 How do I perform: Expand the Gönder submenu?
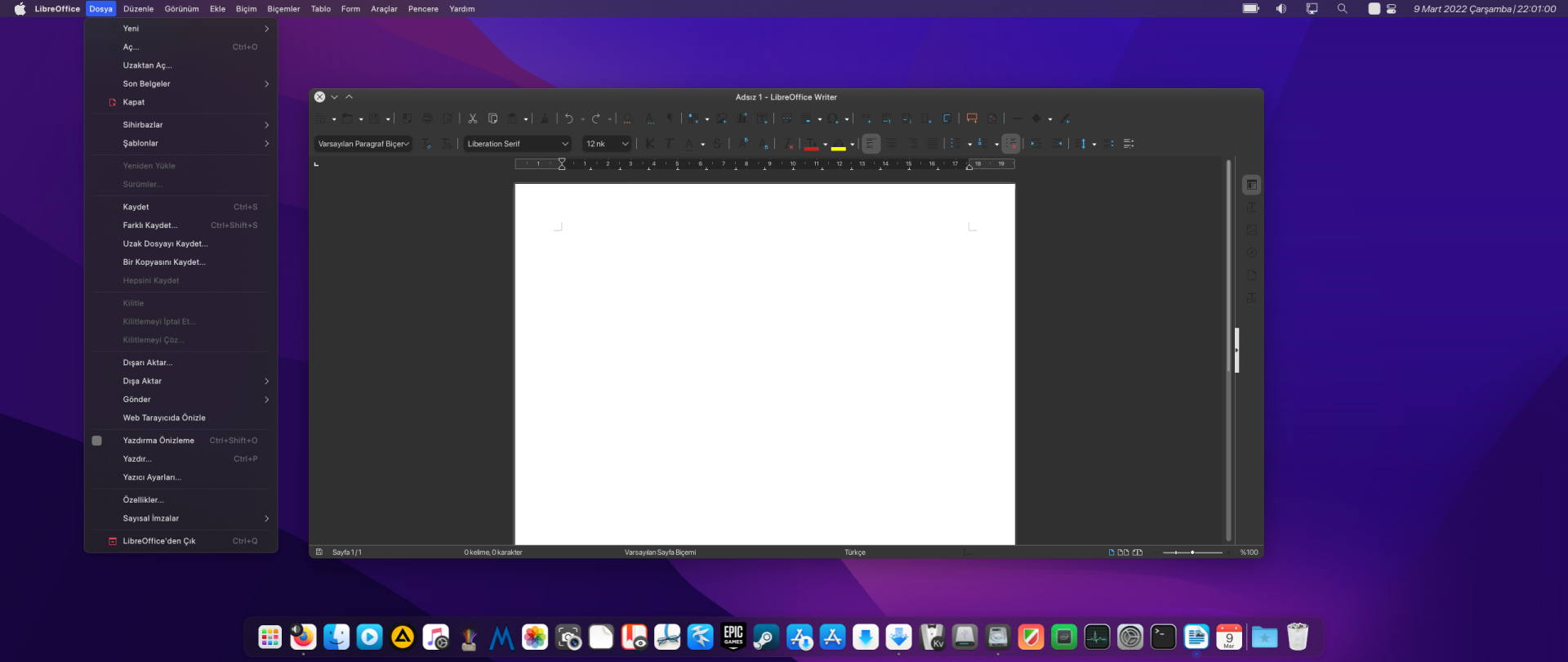coord(180,400)
